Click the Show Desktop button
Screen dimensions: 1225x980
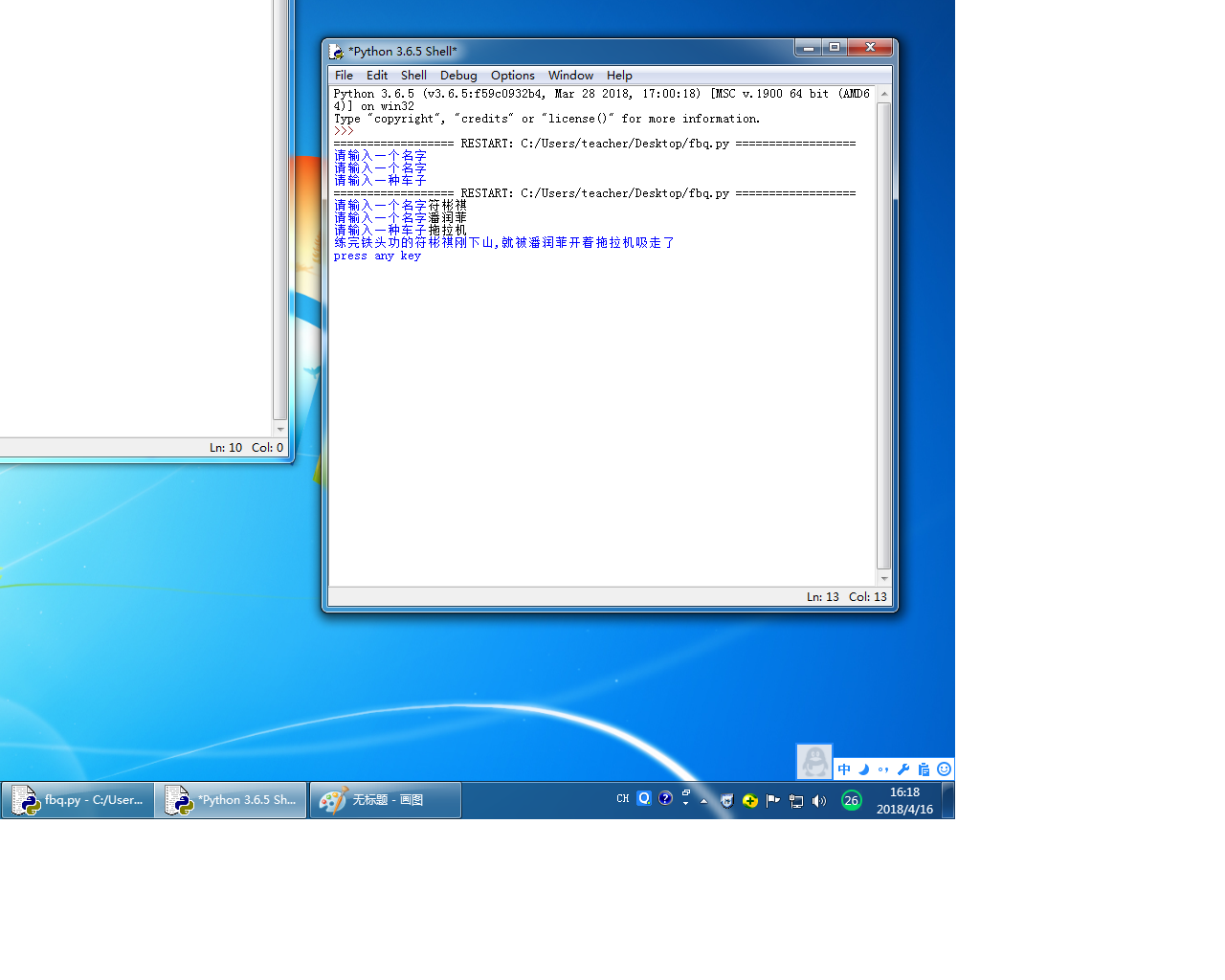point(947,800)
